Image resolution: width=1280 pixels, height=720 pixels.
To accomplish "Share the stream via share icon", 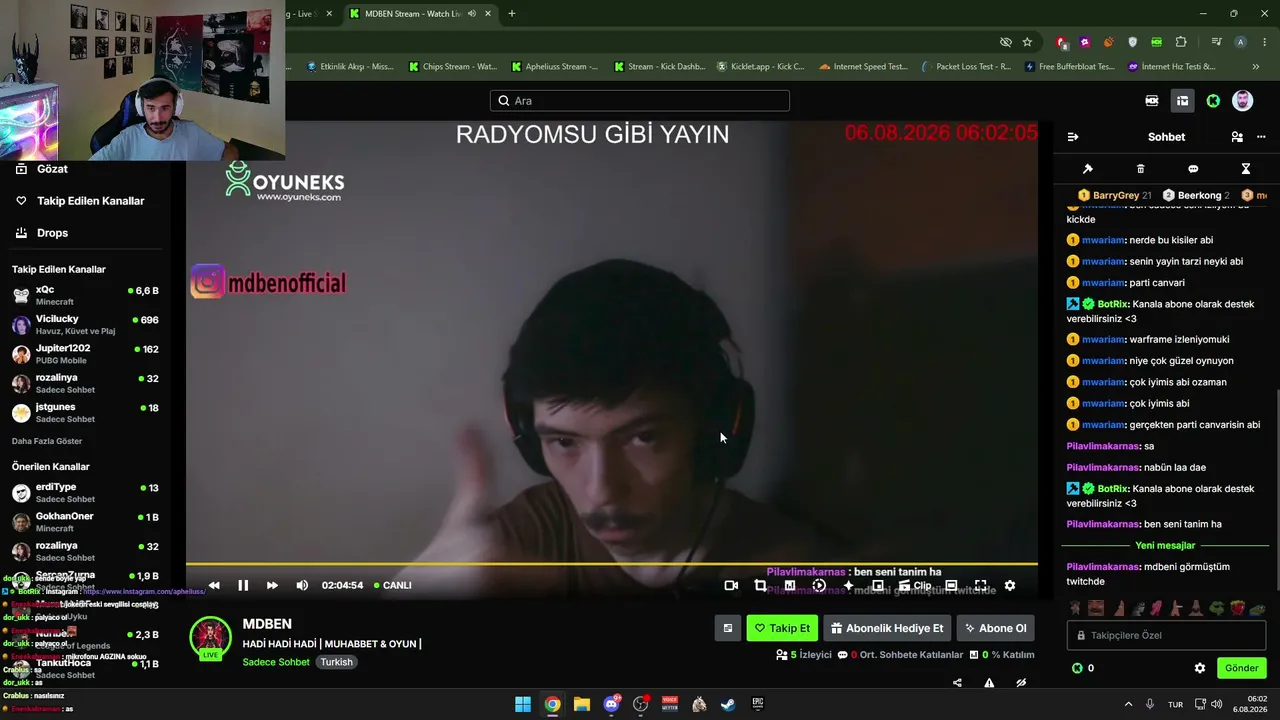I will point(957,683).
